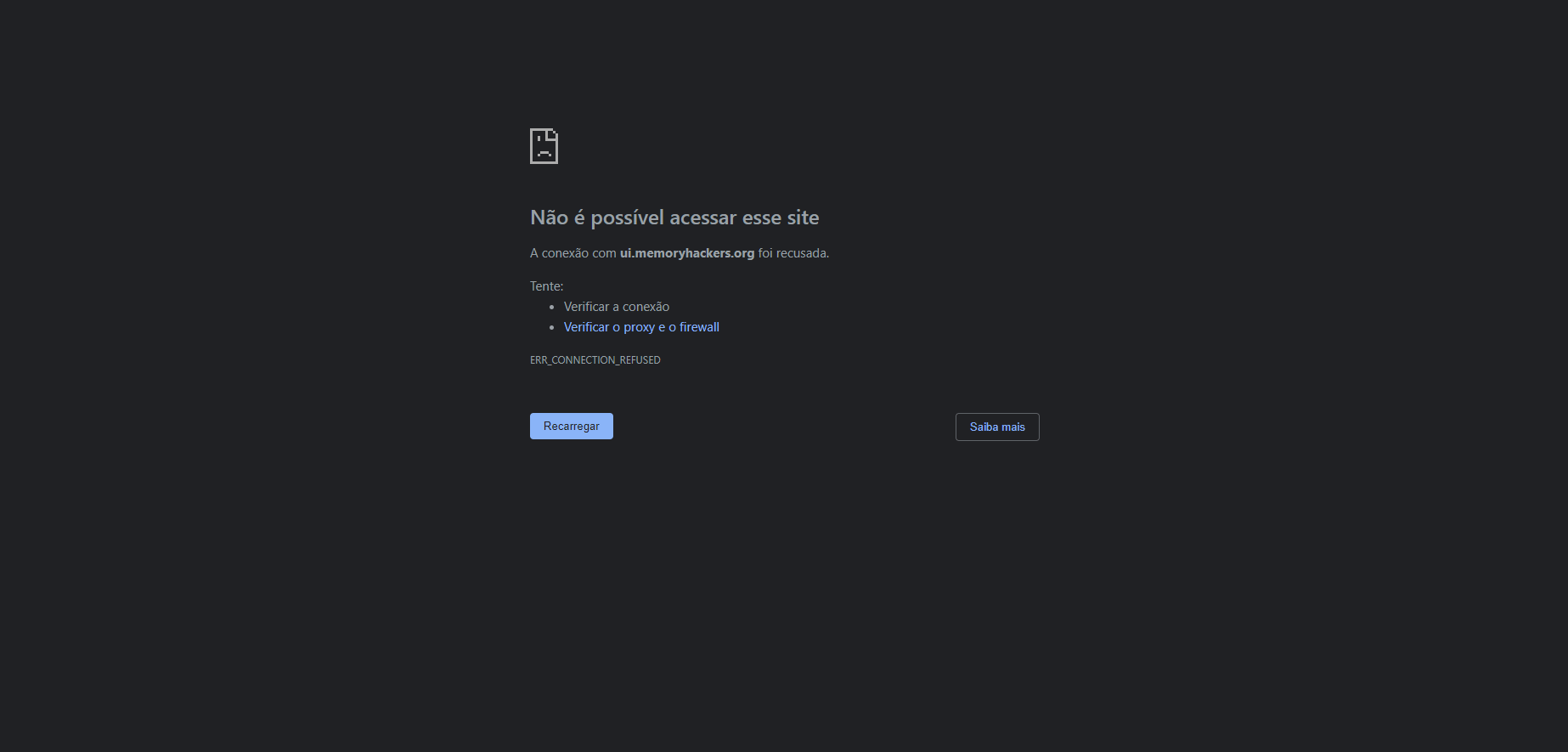
Task: Click the sad page error icon
Action: coord(544,146)
